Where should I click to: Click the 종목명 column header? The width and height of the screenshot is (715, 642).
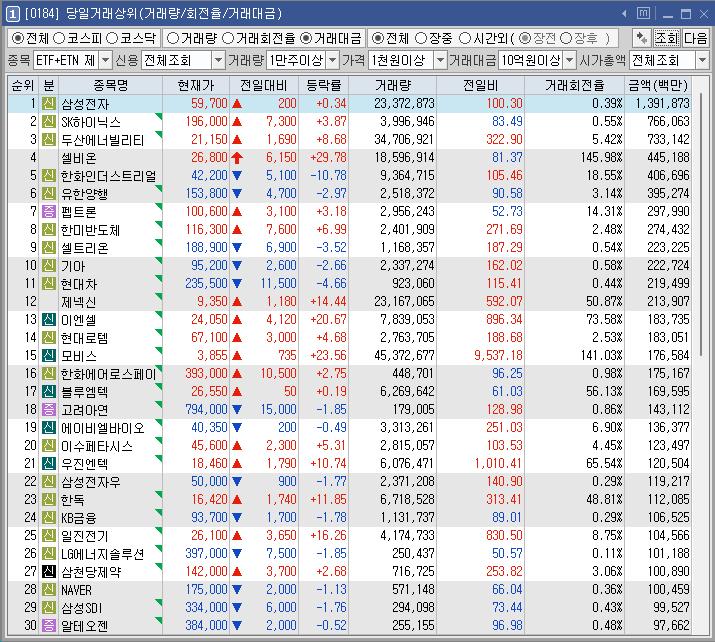coord(110,85)
